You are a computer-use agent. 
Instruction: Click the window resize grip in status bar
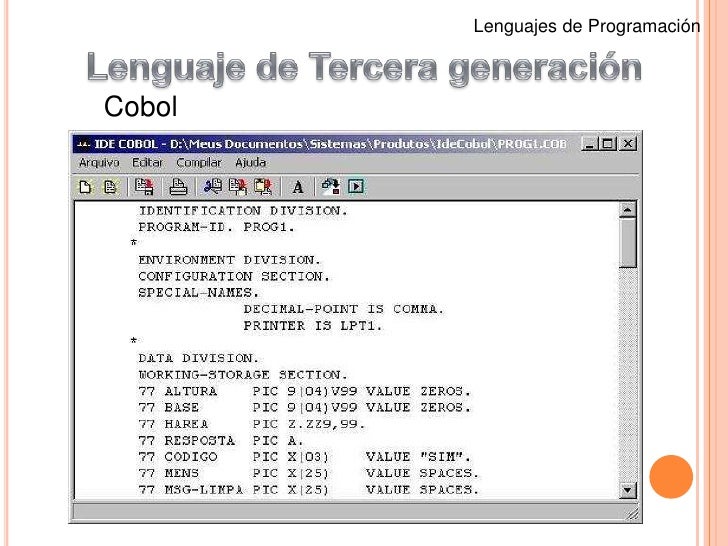point(632,513)
